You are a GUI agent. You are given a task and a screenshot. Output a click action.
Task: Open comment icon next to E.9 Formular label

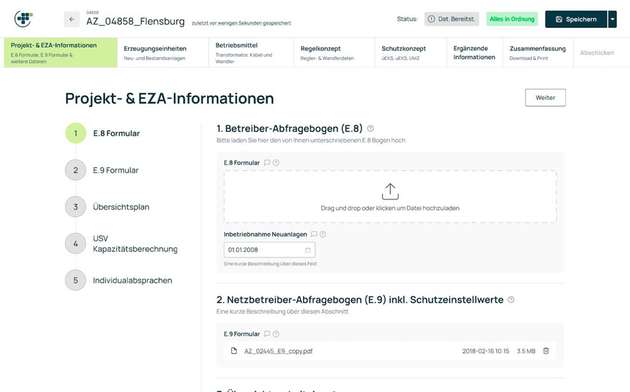(267, 334)
